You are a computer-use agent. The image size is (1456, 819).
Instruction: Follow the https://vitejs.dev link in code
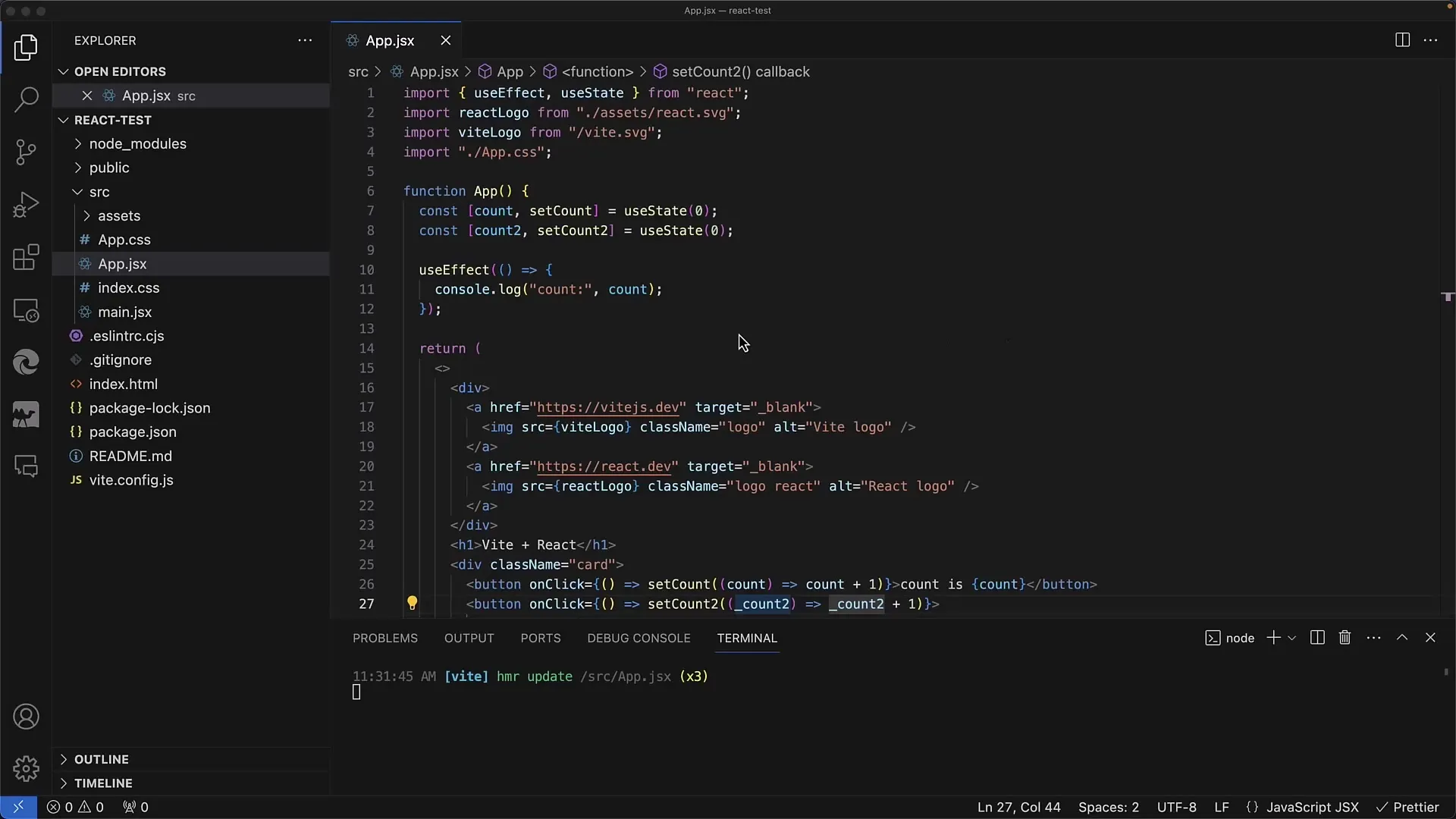point(607,407)
